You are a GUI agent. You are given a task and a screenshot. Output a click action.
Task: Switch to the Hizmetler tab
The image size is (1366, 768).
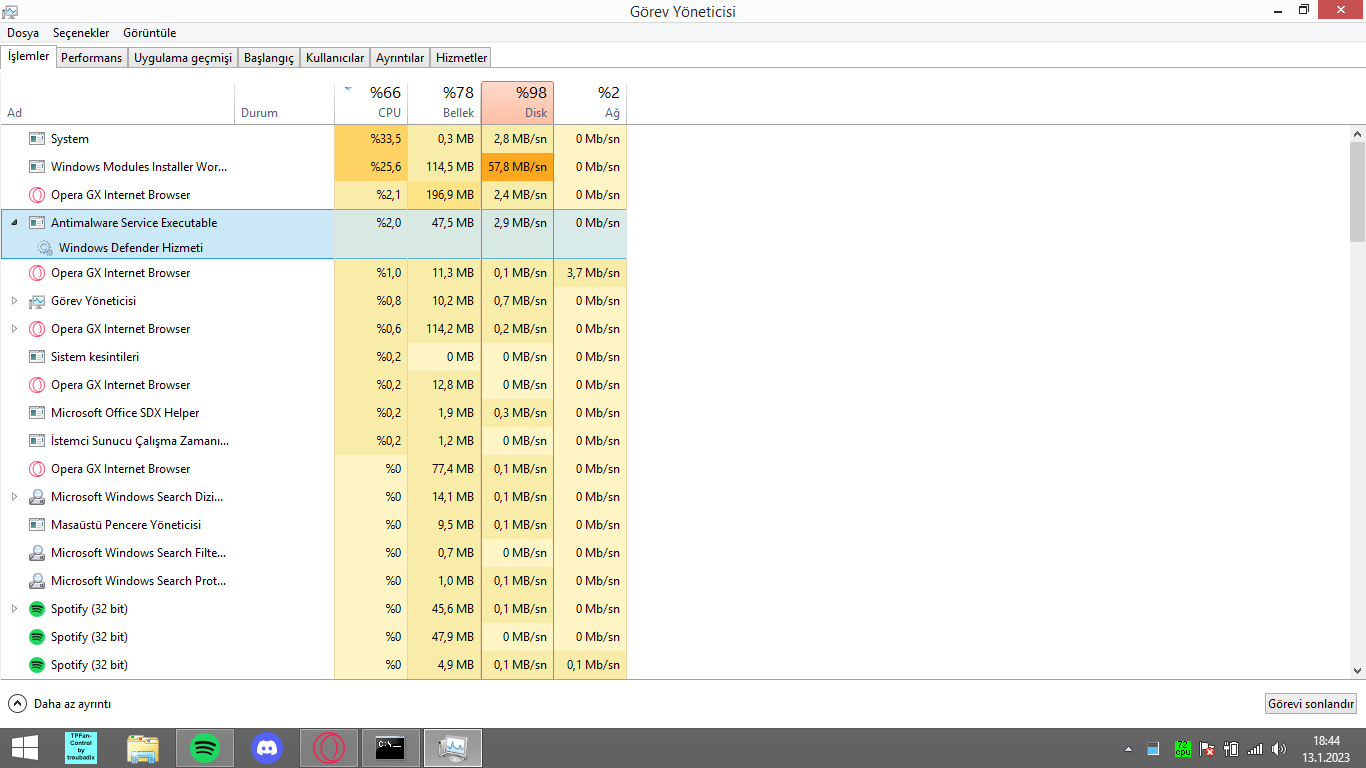pyautogui.click(x=462, y=58)
